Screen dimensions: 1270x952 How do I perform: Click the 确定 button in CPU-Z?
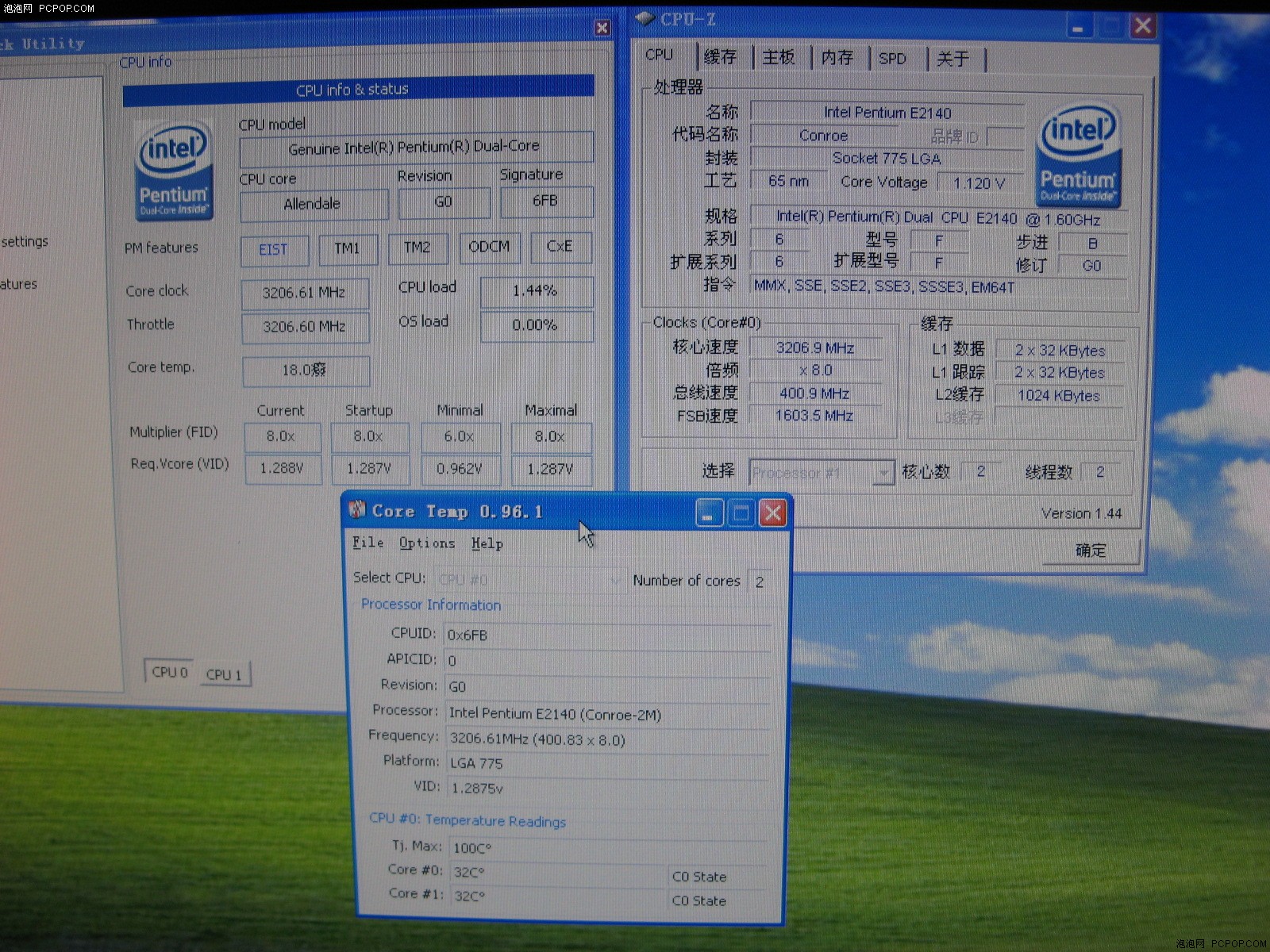[x=1091, y=551]
